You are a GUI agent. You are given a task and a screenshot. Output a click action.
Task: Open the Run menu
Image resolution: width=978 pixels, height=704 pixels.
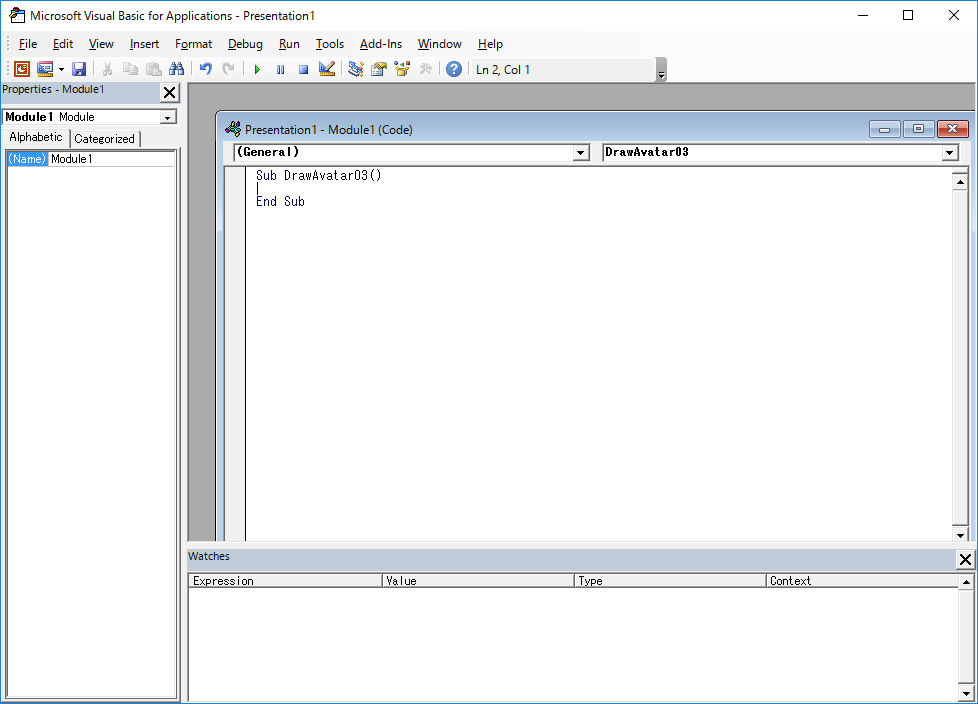[289, 44]
